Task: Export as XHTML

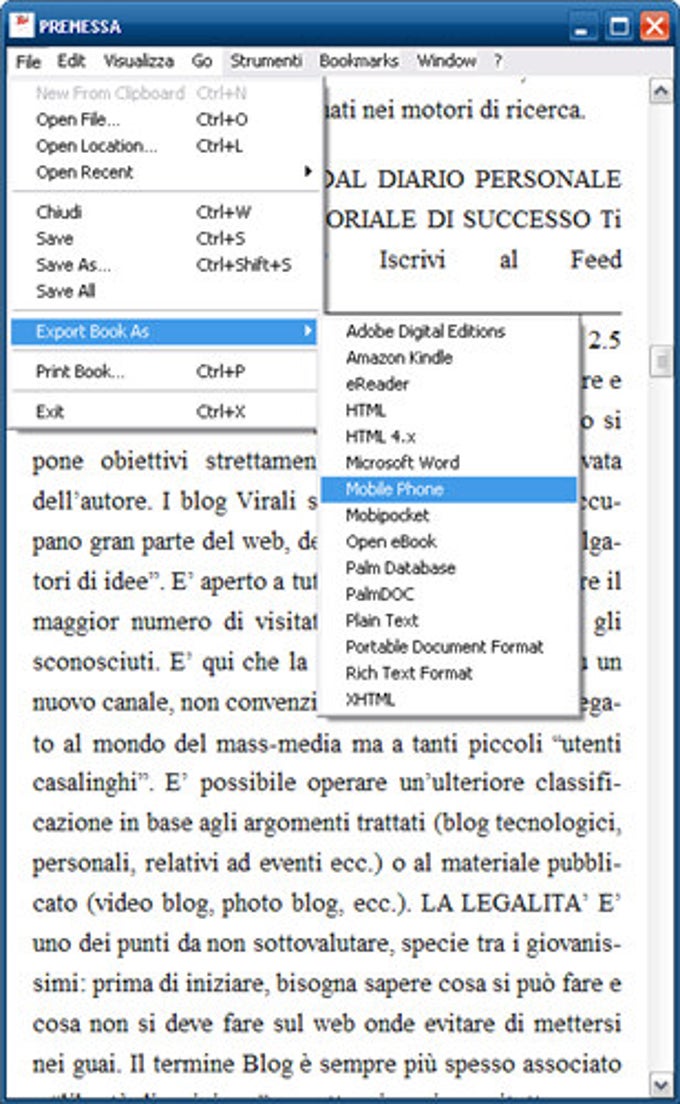Action: [x=448, y=699]
